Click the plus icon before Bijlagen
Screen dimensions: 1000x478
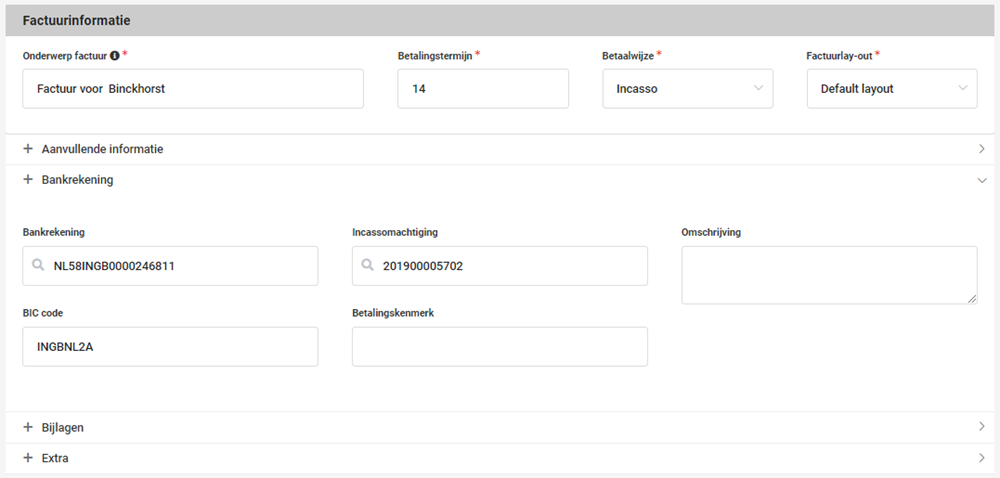coord(27,427)
